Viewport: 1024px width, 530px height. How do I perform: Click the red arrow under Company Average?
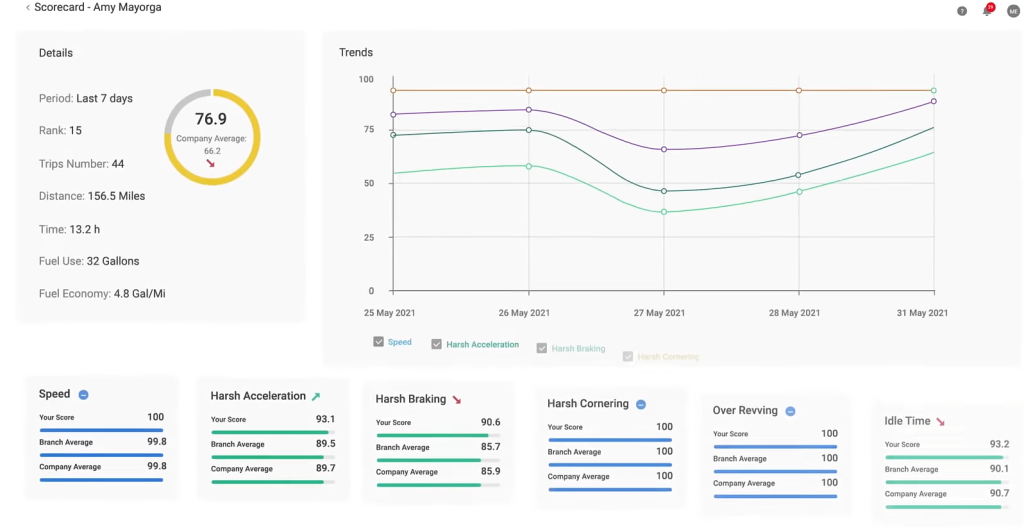210,162
